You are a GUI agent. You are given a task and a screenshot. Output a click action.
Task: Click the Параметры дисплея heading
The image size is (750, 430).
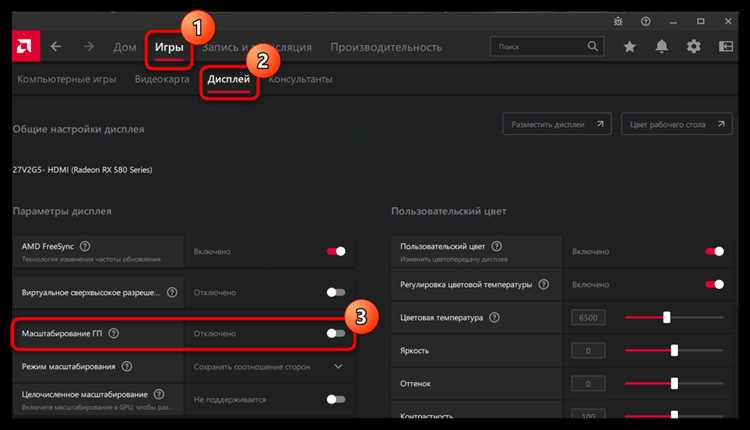pos(62,211)
